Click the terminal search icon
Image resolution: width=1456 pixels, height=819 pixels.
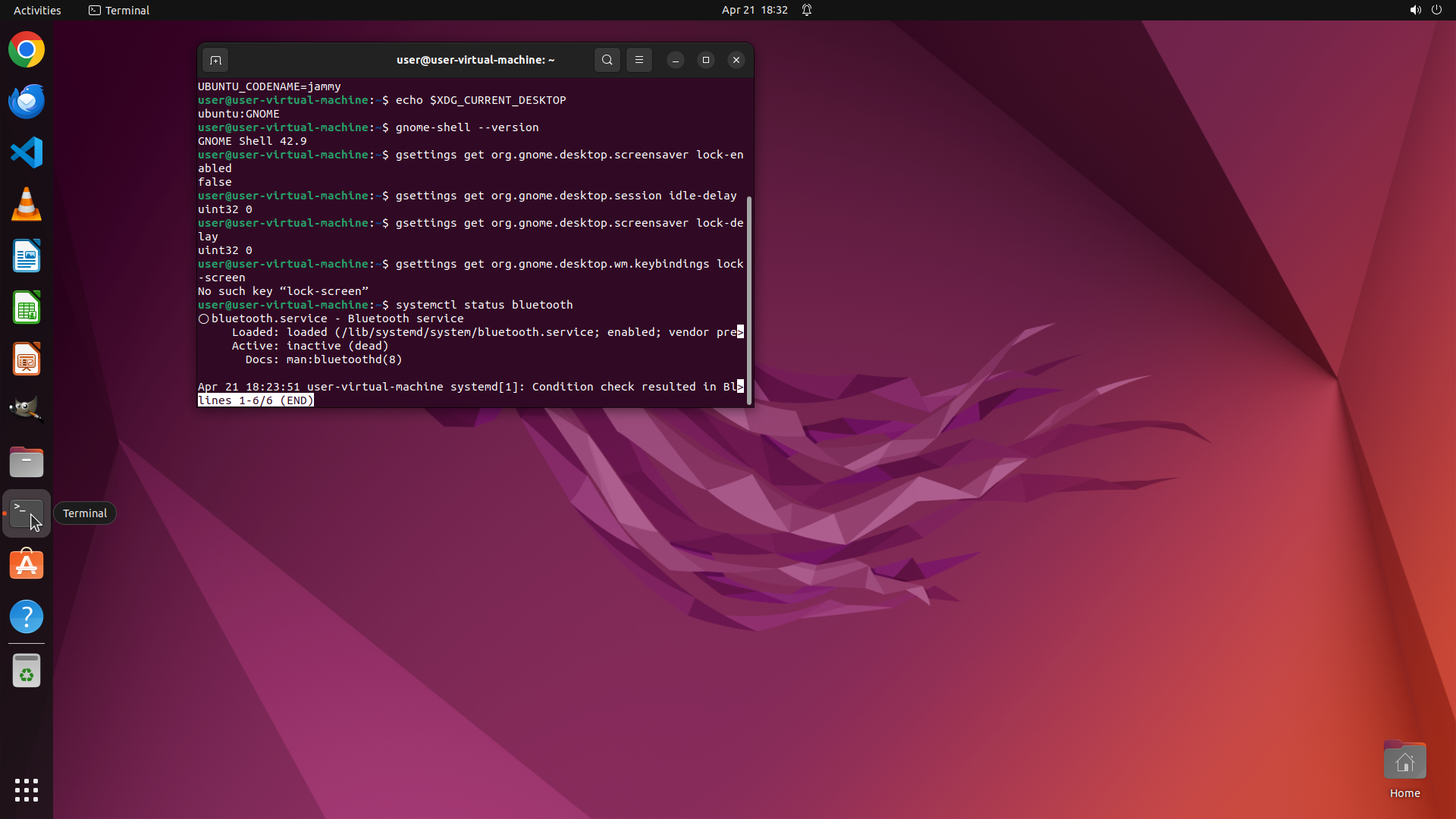tap(607, 60)
